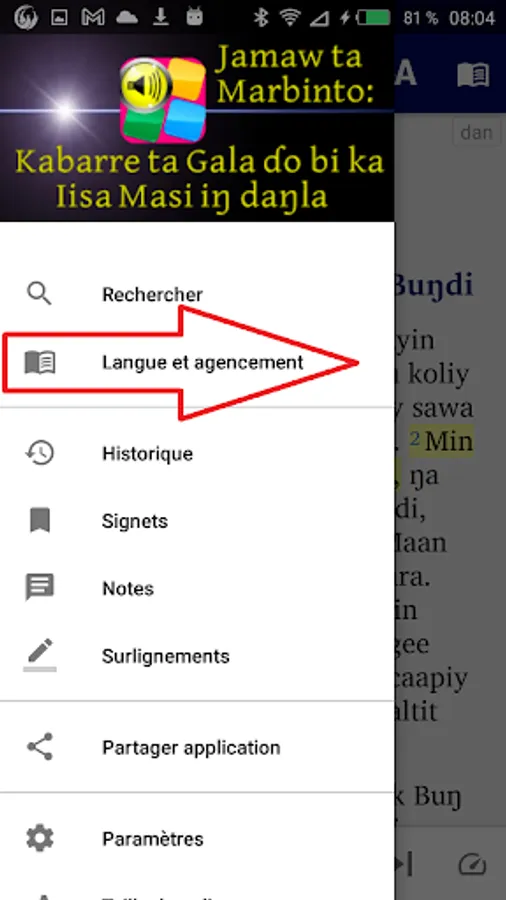
Task: Open Langue et agencement menu entry
Action: (197, 363)
